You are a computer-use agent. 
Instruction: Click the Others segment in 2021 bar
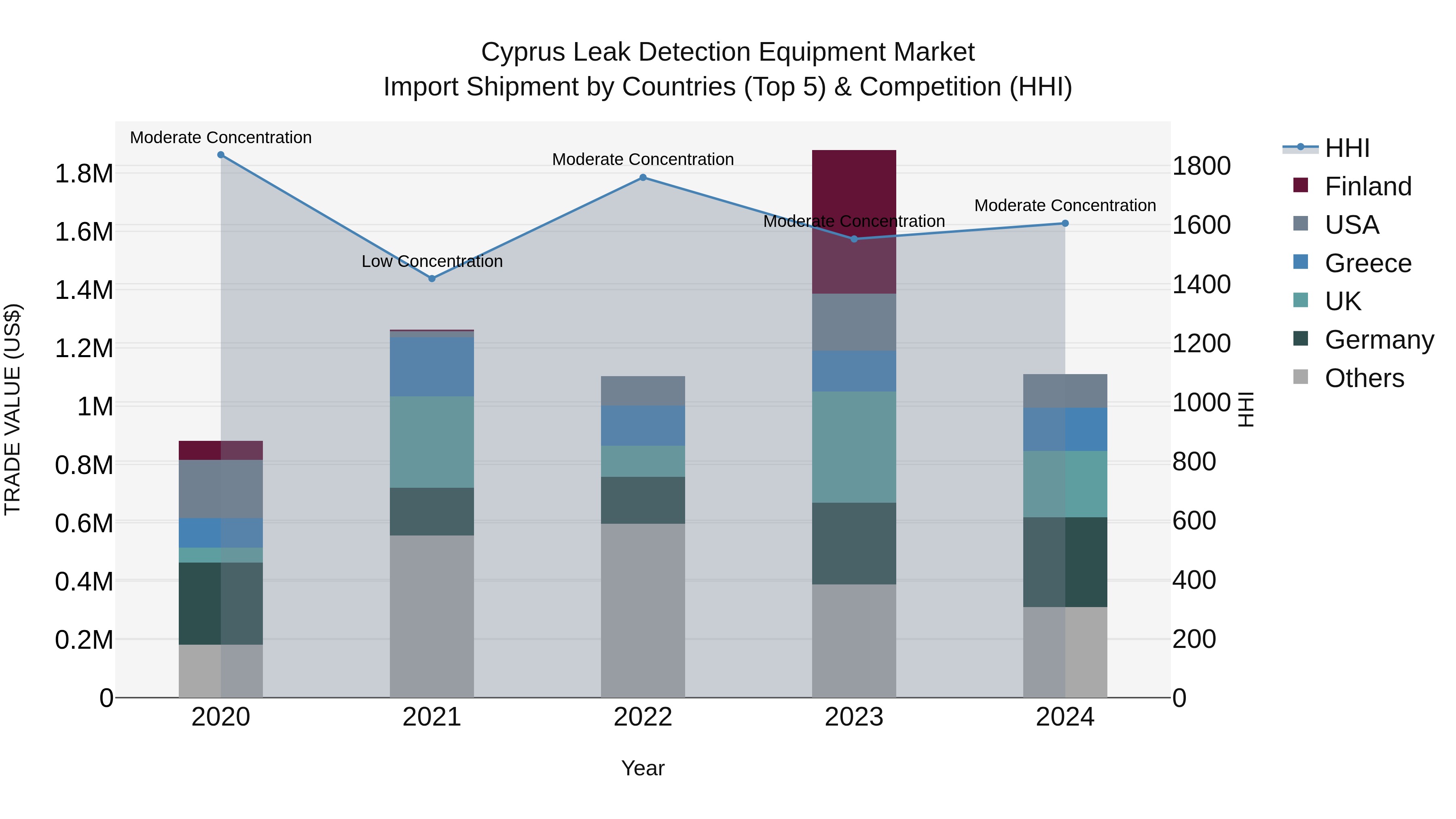tap(432, 617)
